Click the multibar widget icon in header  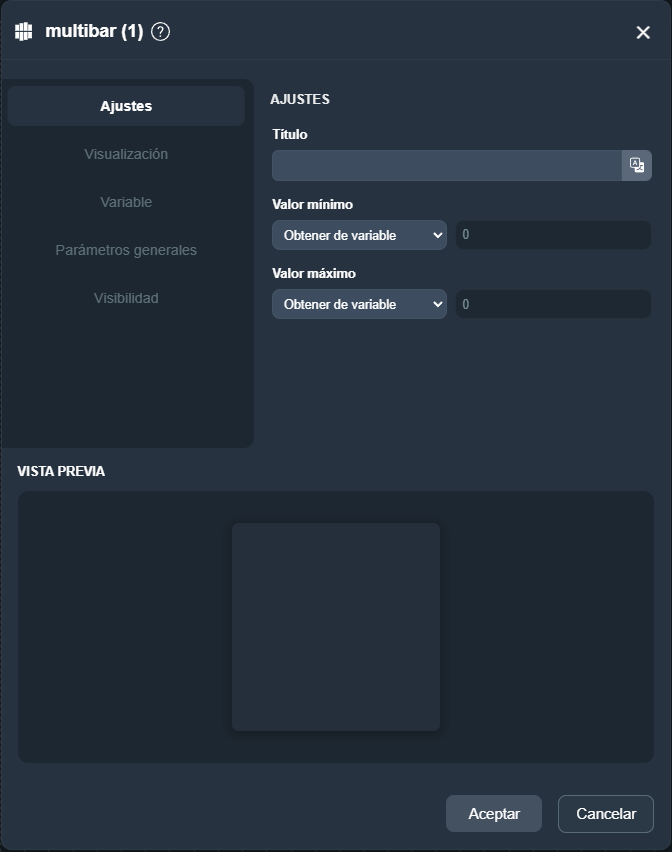(24, 32)
